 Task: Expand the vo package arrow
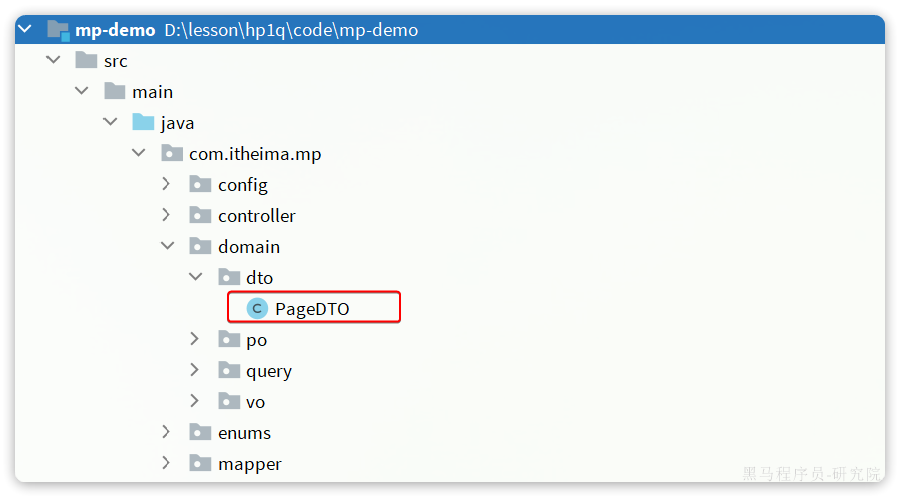coord(195,402)
